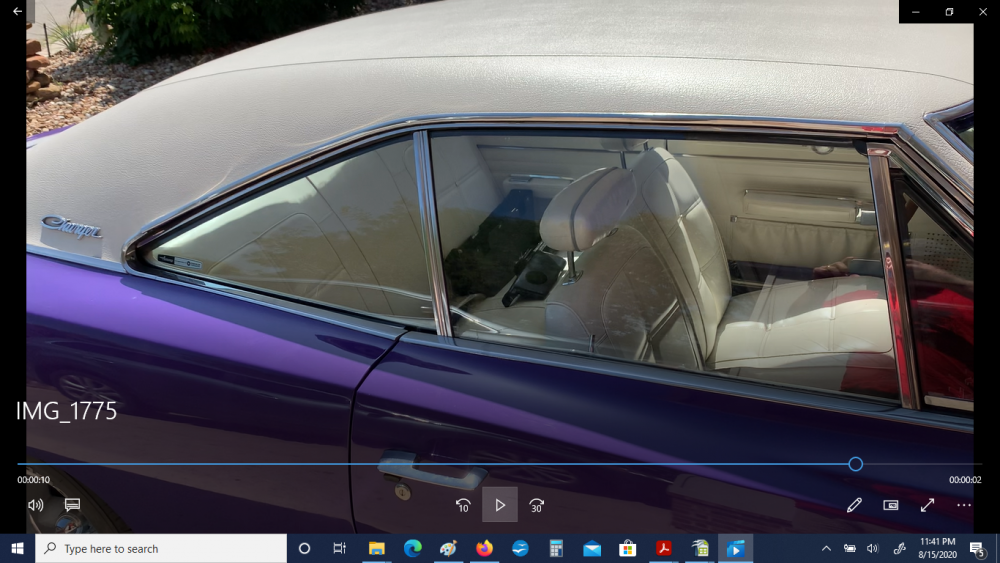This screenshot has width=1000, height=563.
Task: Launch Firefox from the taskbar
Action: coord(484,548)
